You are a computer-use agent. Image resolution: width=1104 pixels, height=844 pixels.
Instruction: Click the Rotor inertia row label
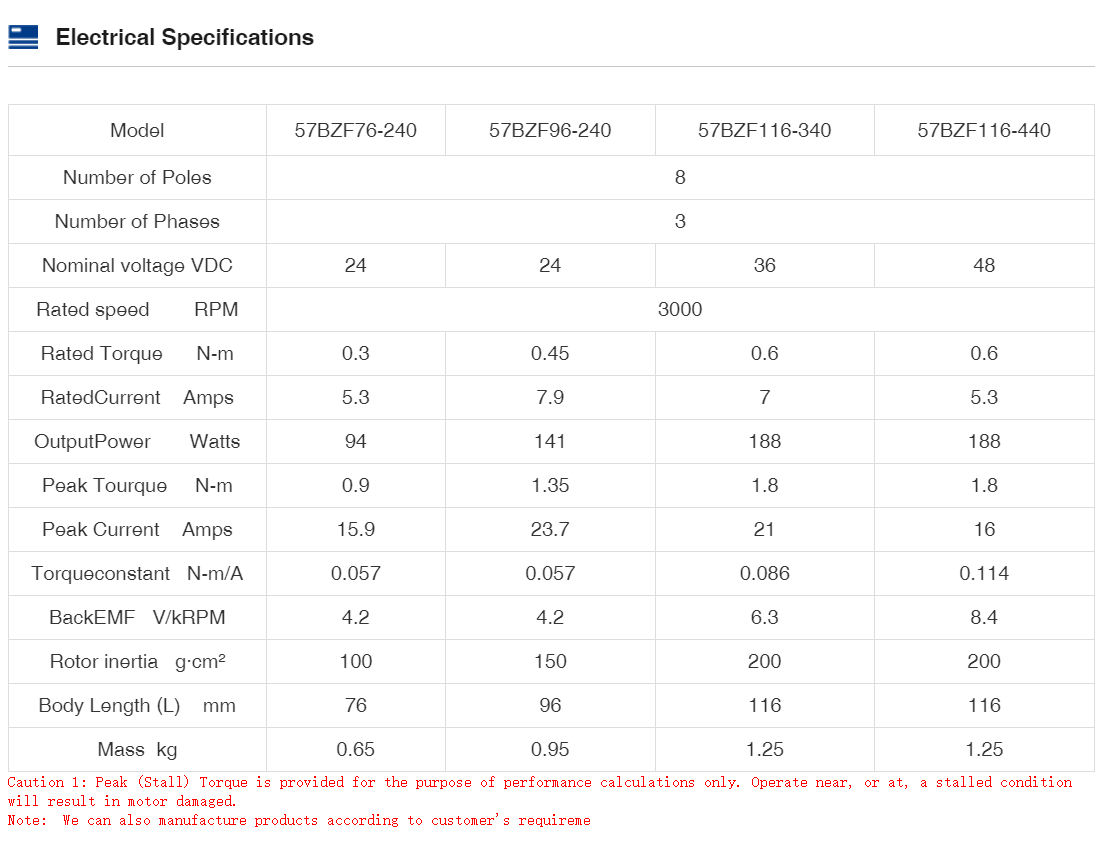click(137, 661)
